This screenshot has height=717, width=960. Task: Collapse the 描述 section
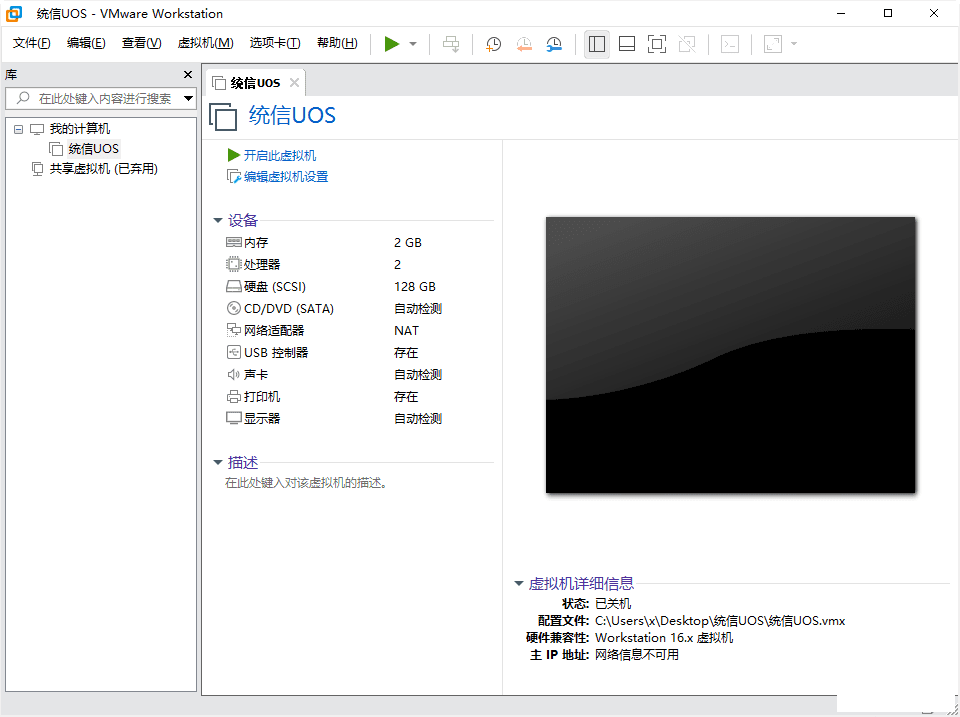click(x=218, y=462)
